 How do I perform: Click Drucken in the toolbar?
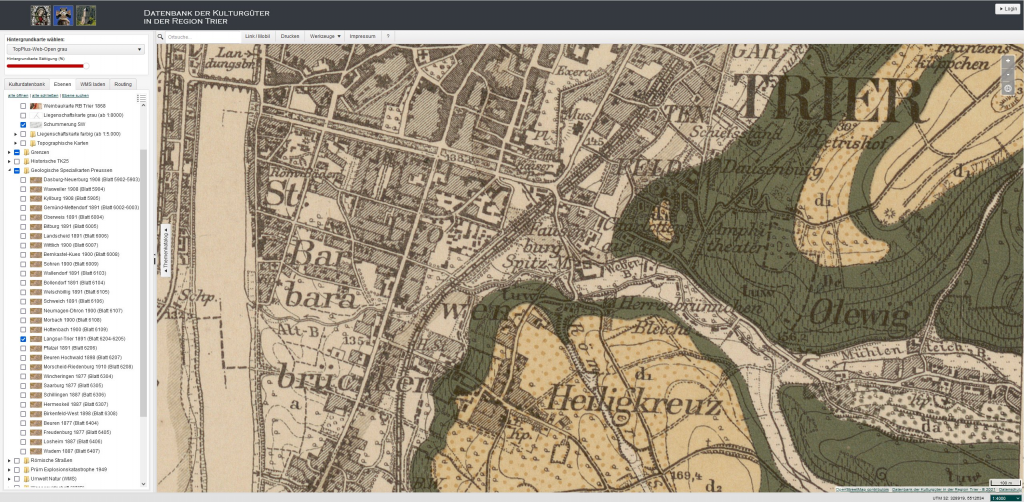[290, 37]
